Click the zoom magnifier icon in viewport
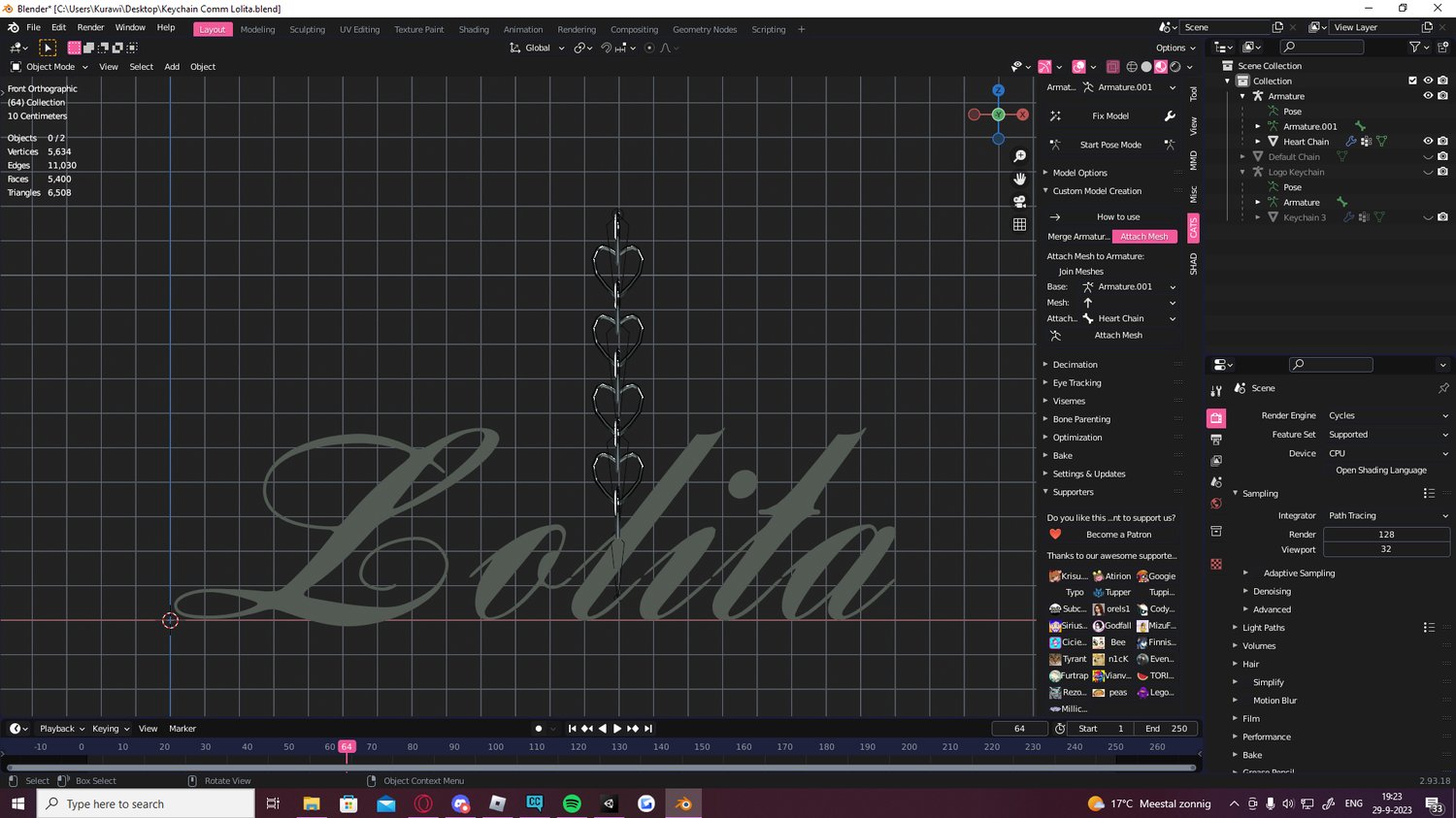The height and width of the screenshot is (818, 1456). [x=1019, y=156]
